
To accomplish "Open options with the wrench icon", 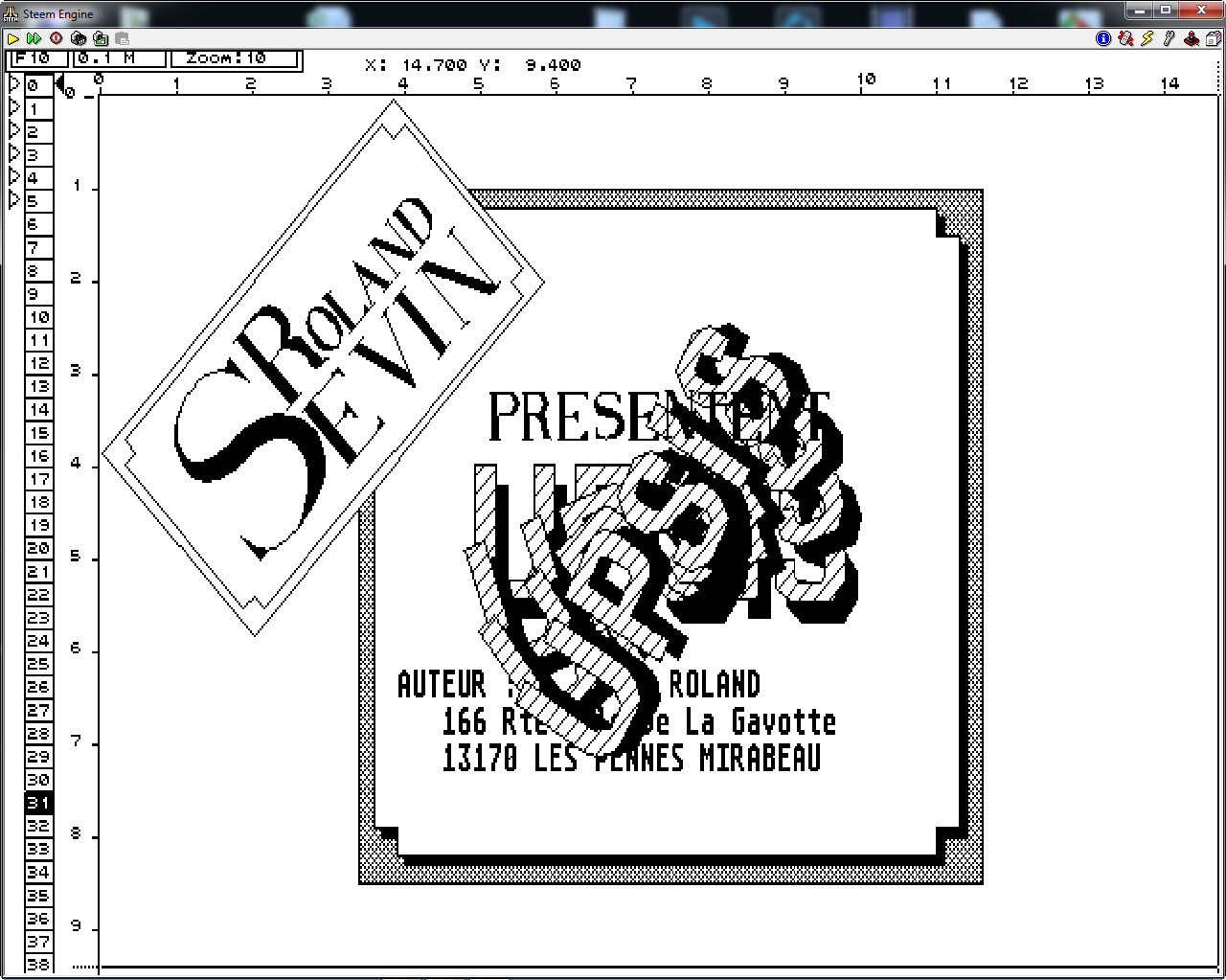I will pyautogui.click(x=1169, y=38).
